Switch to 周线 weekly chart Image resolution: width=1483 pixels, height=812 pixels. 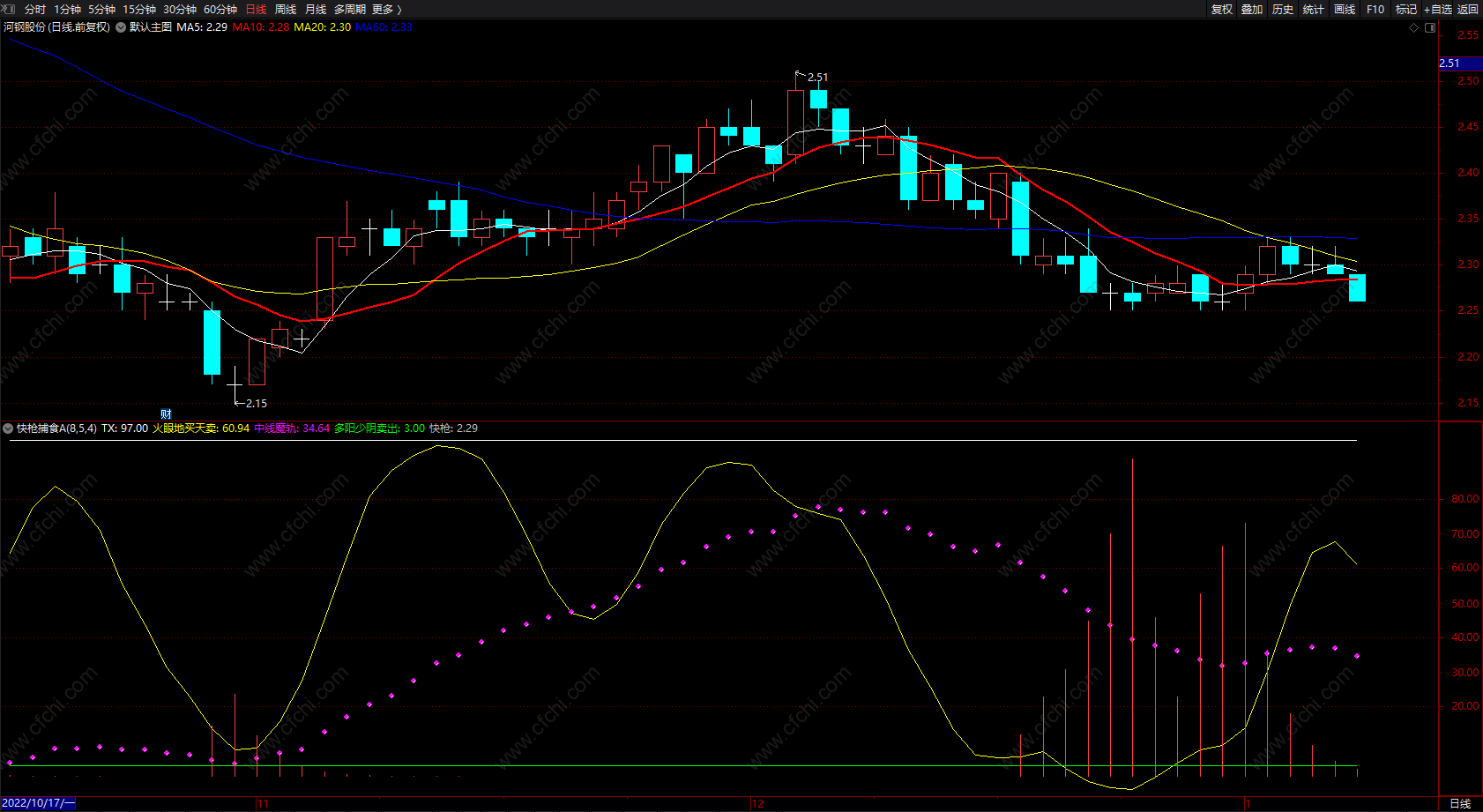[286, 9]
